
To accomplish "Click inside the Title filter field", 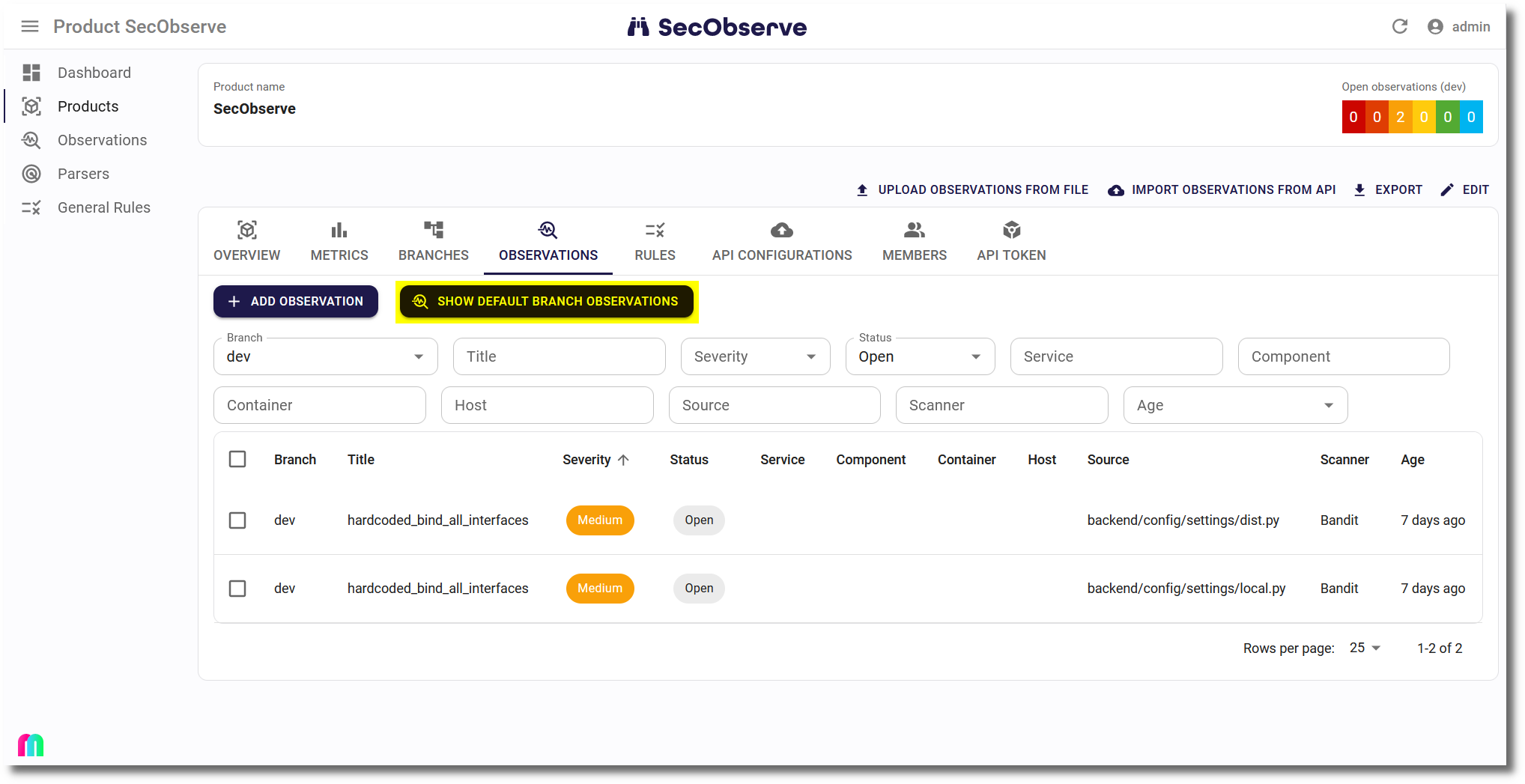I will 559,356.
